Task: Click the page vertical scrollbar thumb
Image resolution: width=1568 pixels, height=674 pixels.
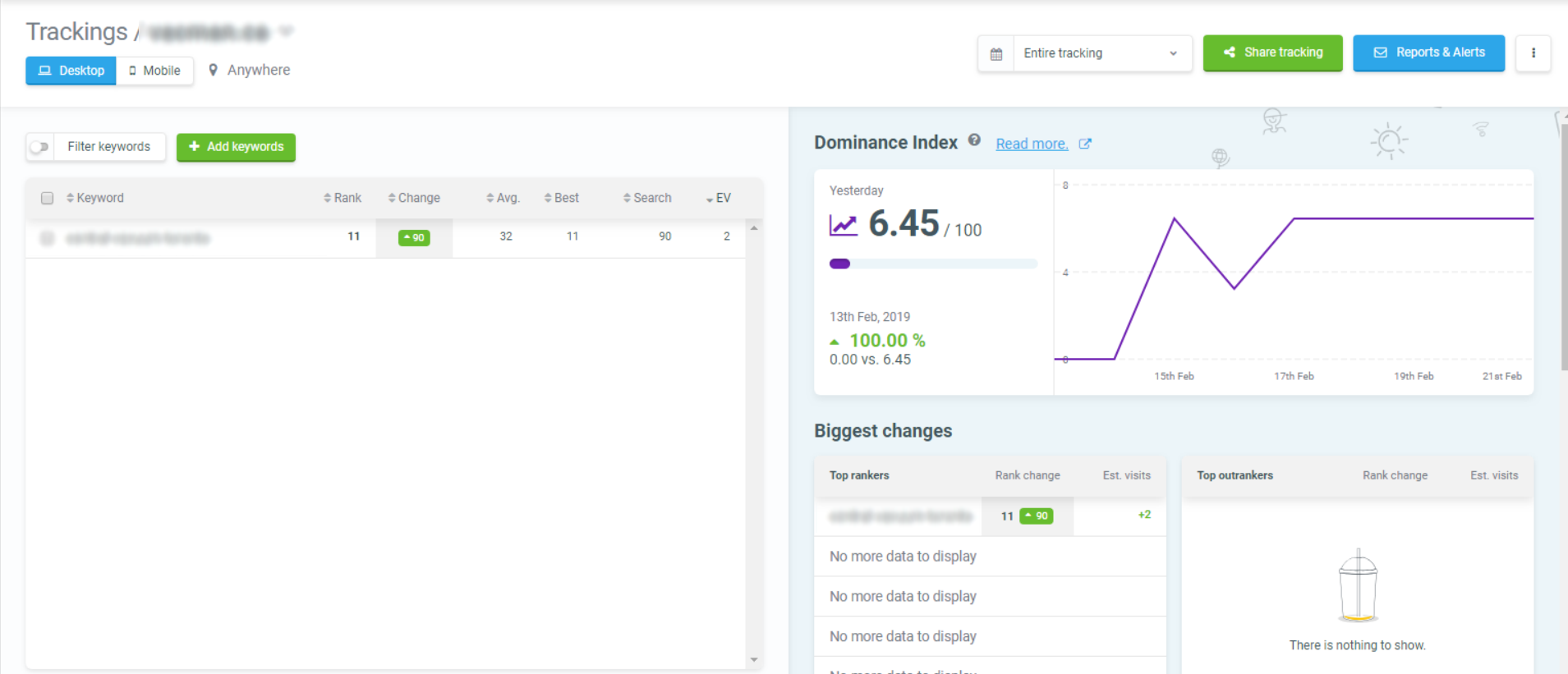Action: pos(1564,246)
